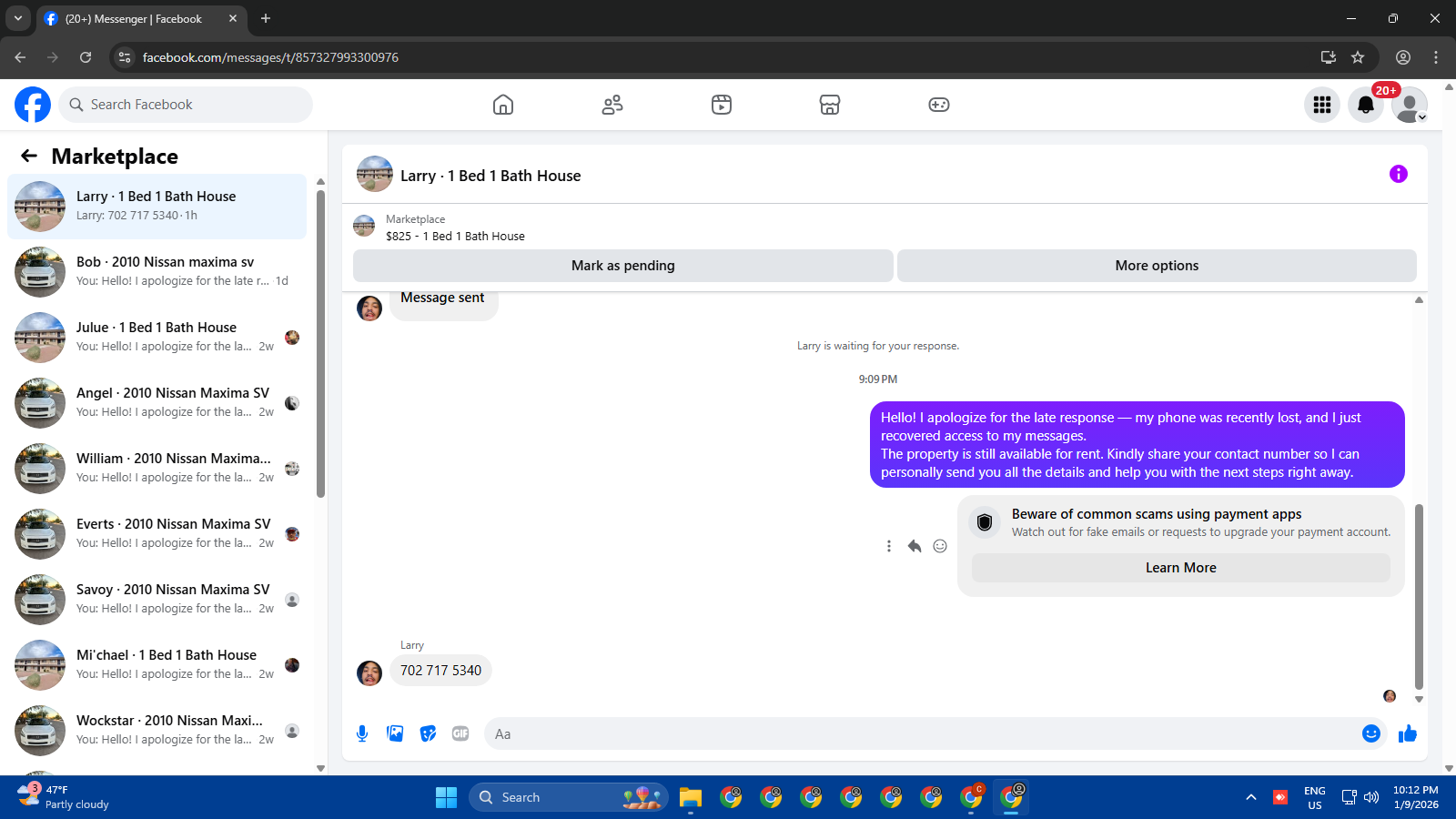Open the emoji picker in message box
Screen dimensions: 1456x819
1371,733
